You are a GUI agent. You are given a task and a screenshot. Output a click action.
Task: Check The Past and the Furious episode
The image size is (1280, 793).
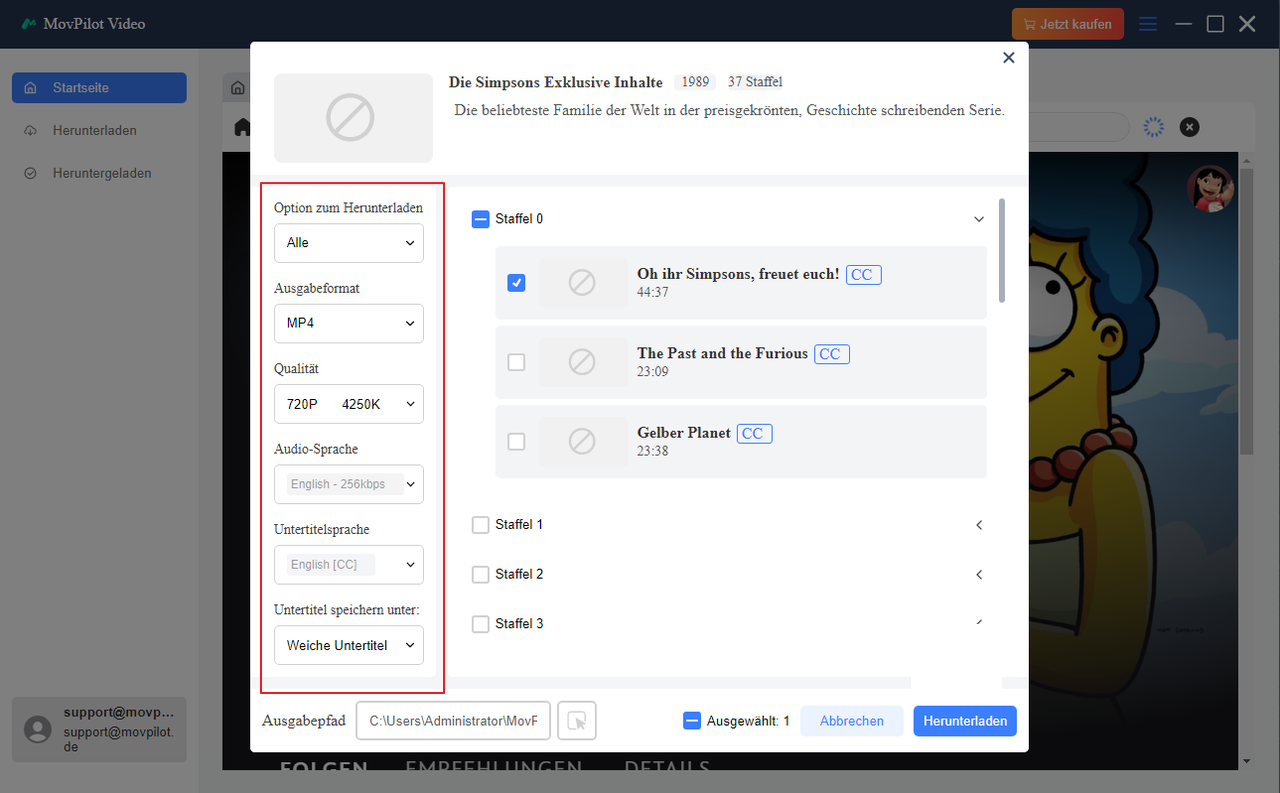pyautogui.click(x=516, y=362)
